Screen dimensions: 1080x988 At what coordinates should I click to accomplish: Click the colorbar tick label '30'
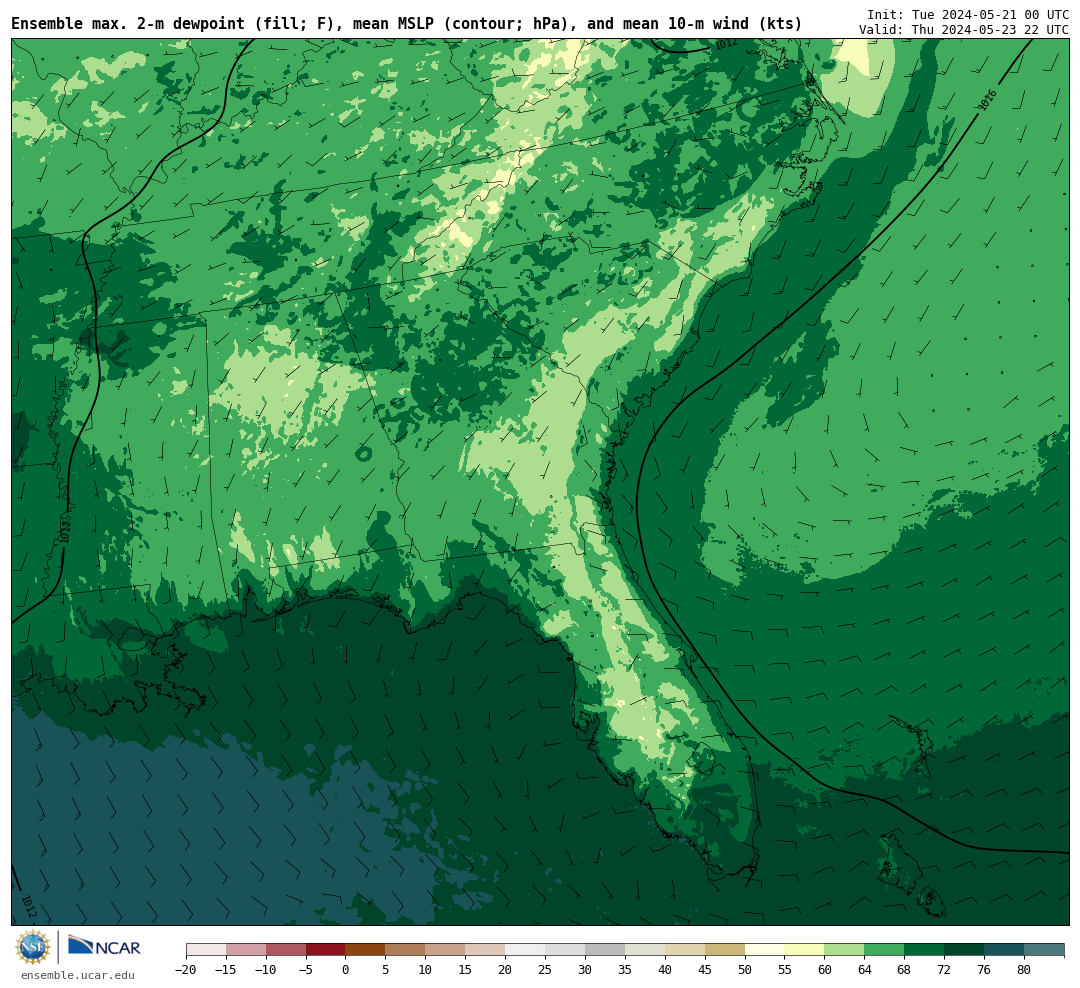point(585,970)
